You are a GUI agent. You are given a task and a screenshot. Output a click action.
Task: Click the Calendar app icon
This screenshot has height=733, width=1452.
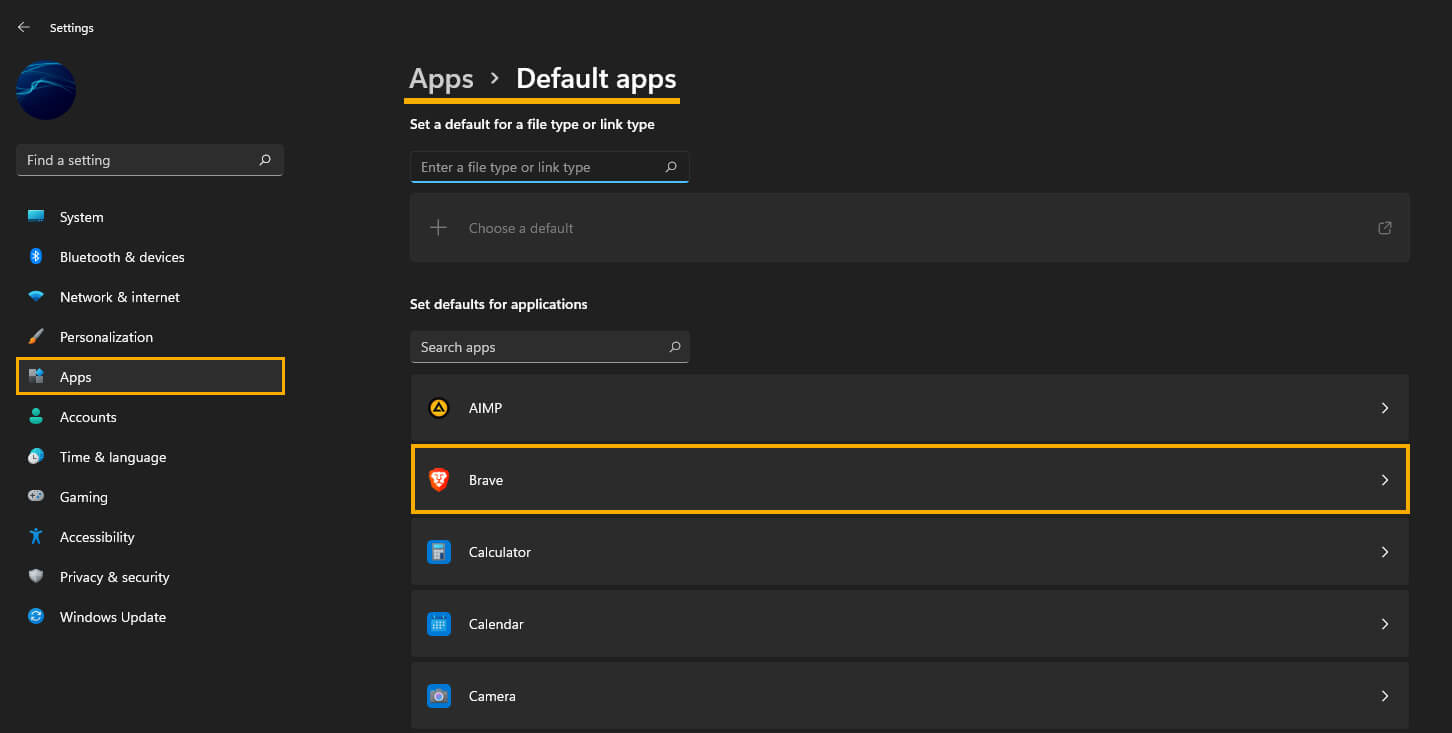(x=439, y=624)
